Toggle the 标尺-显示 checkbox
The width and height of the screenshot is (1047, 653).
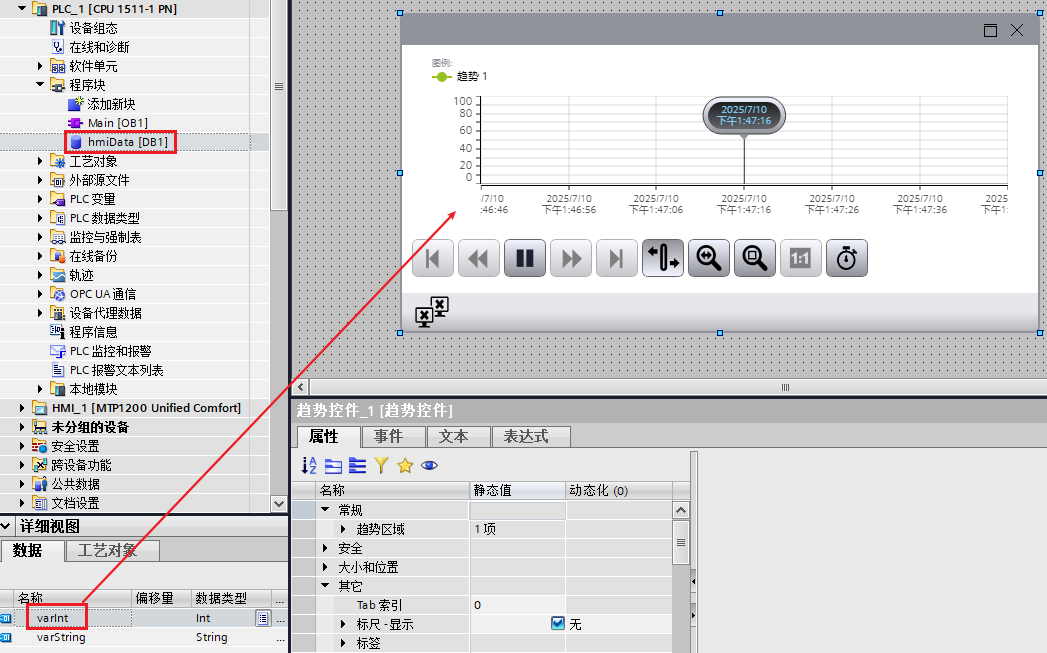(x=558, y=624)
